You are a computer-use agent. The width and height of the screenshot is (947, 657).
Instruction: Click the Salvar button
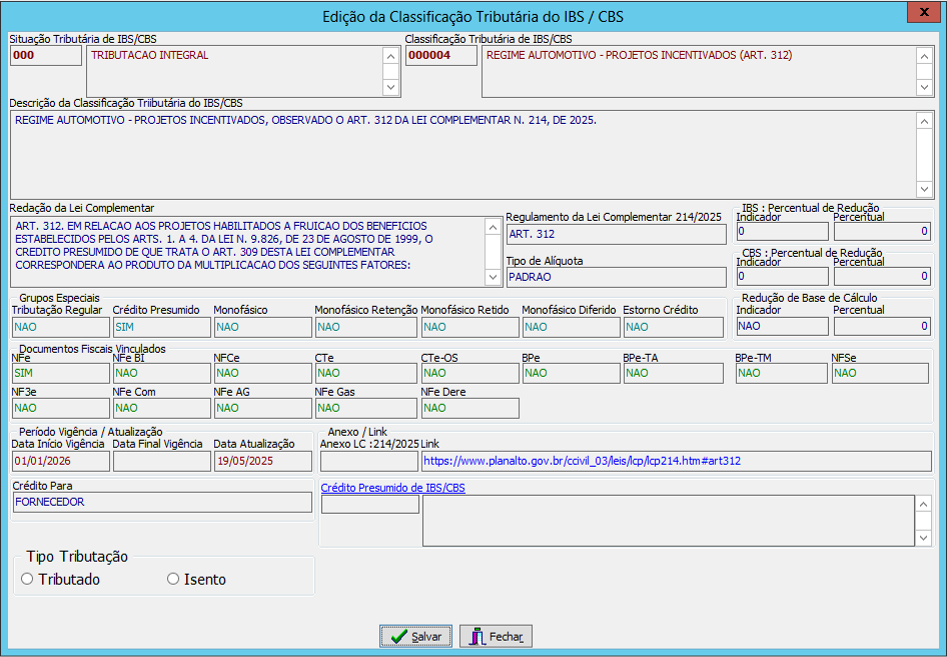point(416,636)
